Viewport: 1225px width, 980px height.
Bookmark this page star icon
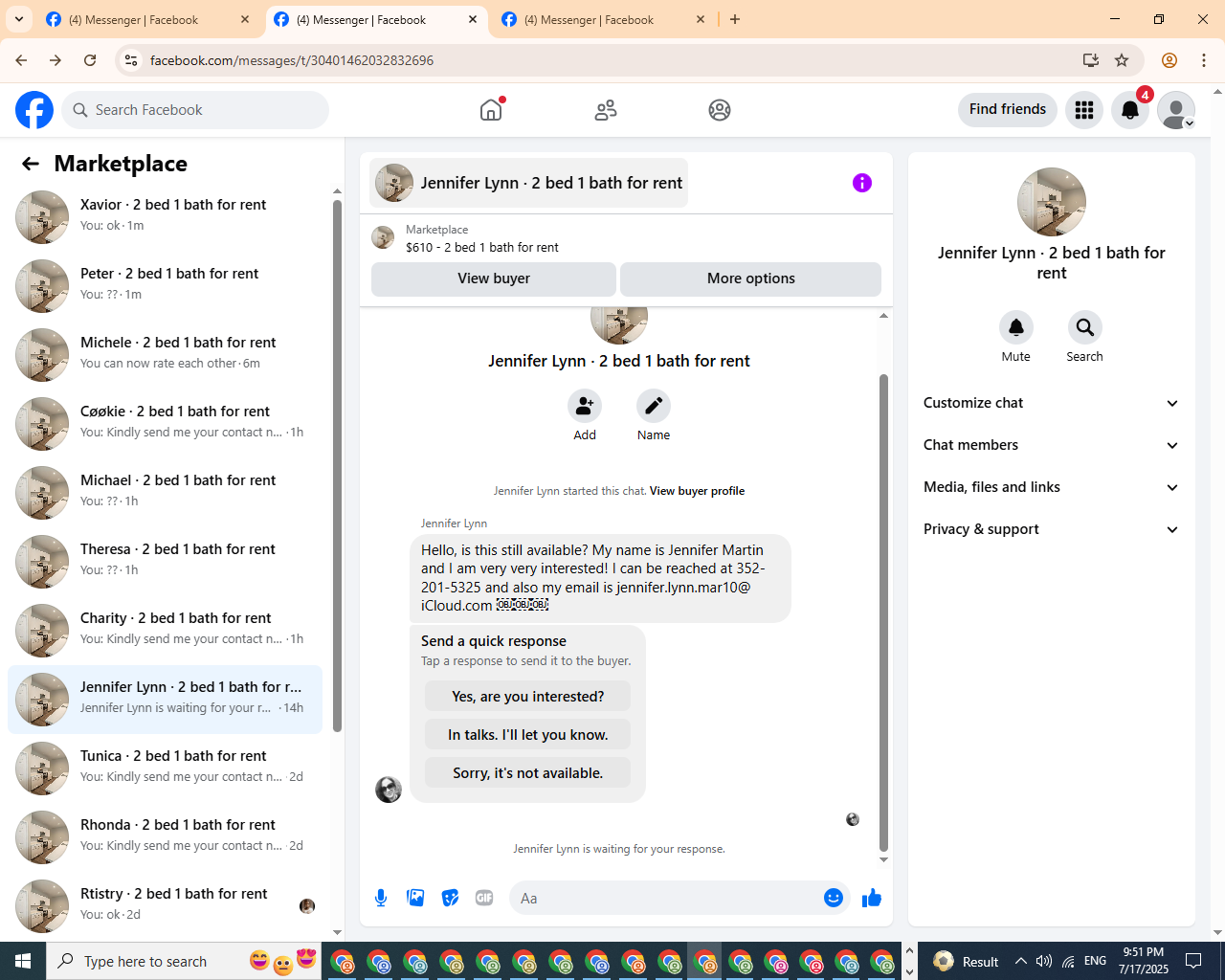click(1122, 60)
